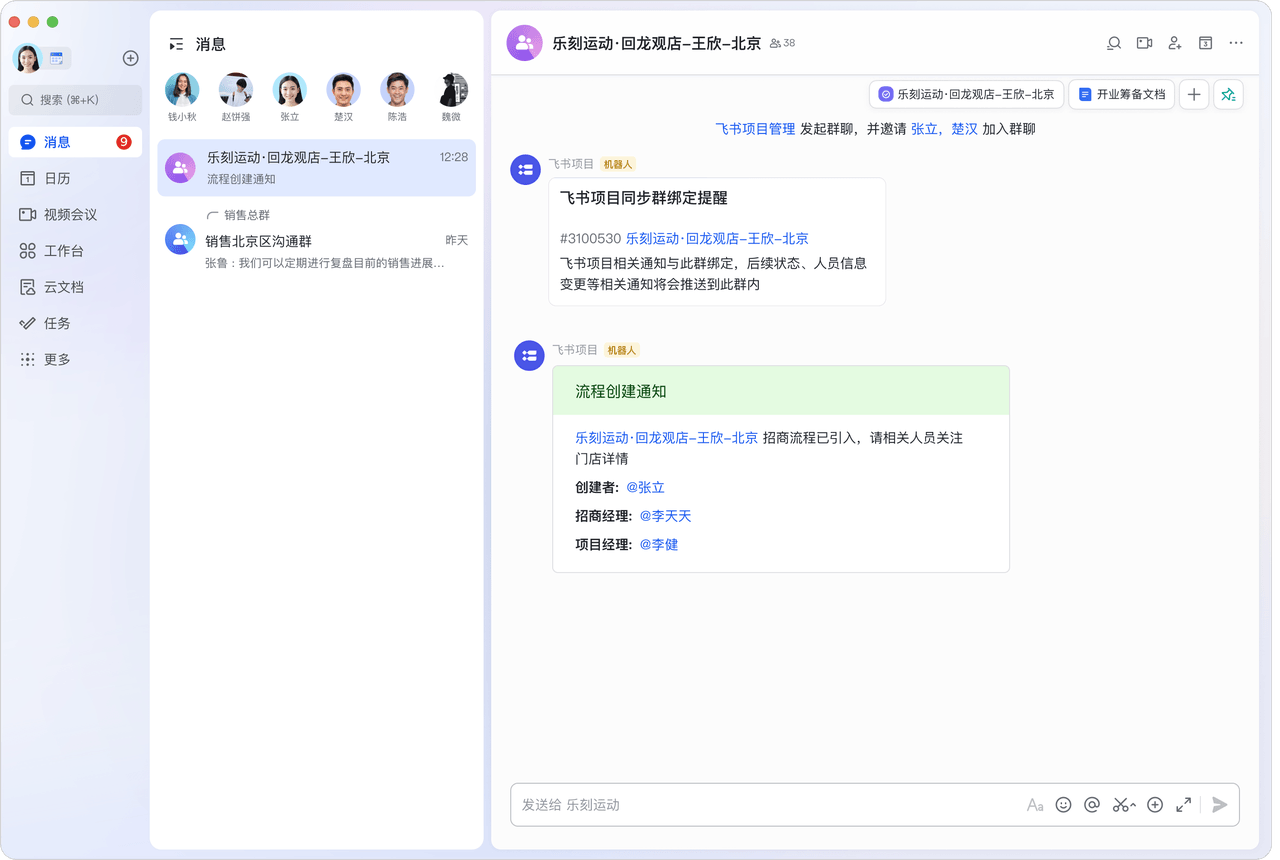
Task: Add member to group icon
Action: click(x=1175, y=43)
